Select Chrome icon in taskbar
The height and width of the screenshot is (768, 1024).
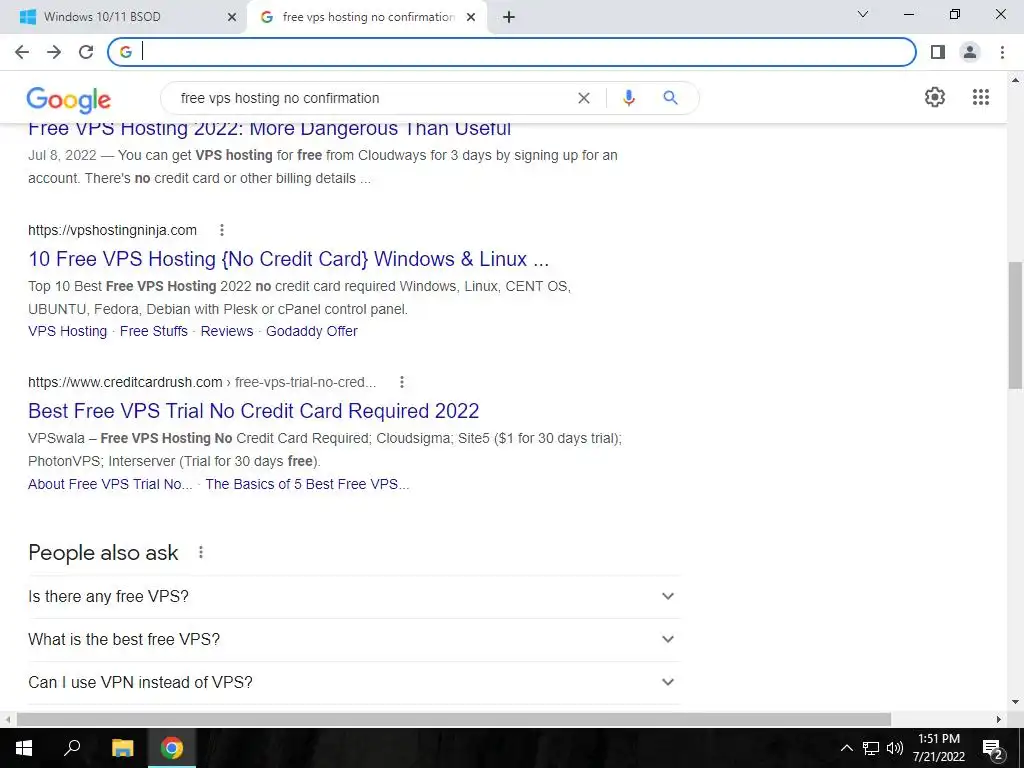click(172, 748)
